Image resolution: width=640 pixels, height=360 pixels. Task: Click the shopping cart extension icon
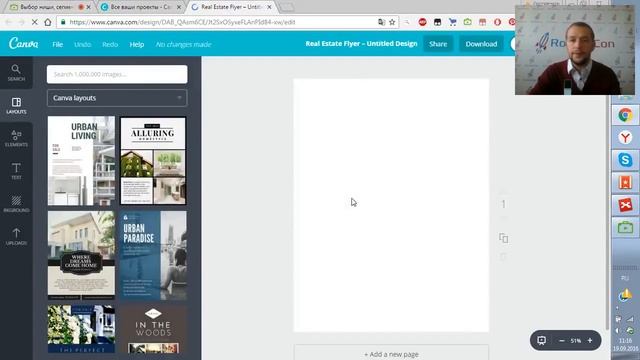click(452, 22)
